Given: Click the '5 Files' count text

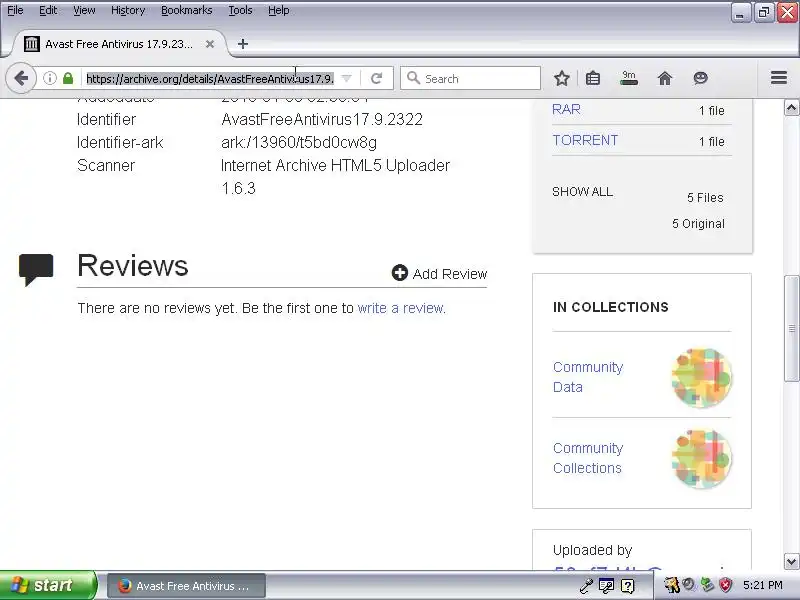Looking at the screenshot, I should (x=705, y=197).
